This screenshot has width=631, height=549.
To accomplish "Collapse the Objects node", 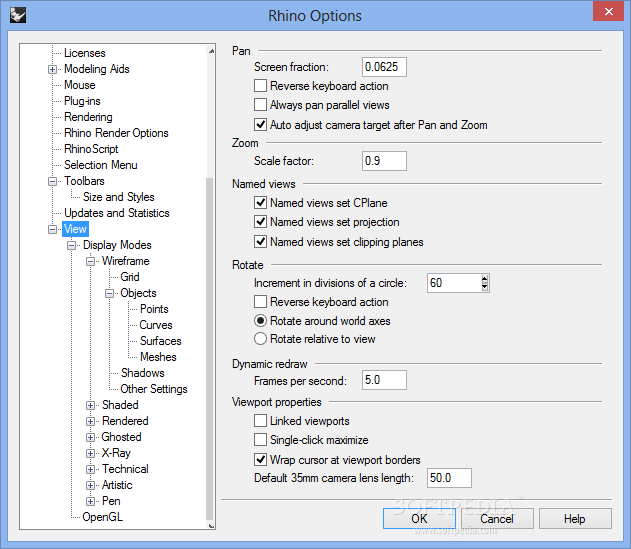I will (109, 293).
